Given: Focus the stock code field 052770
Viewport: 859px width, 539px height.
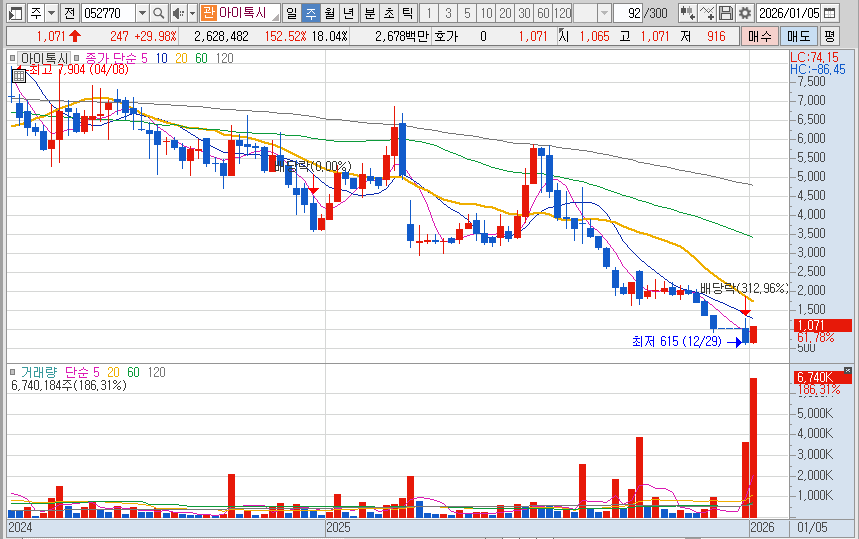Looking at the screenshot, I should pos(108,13).
